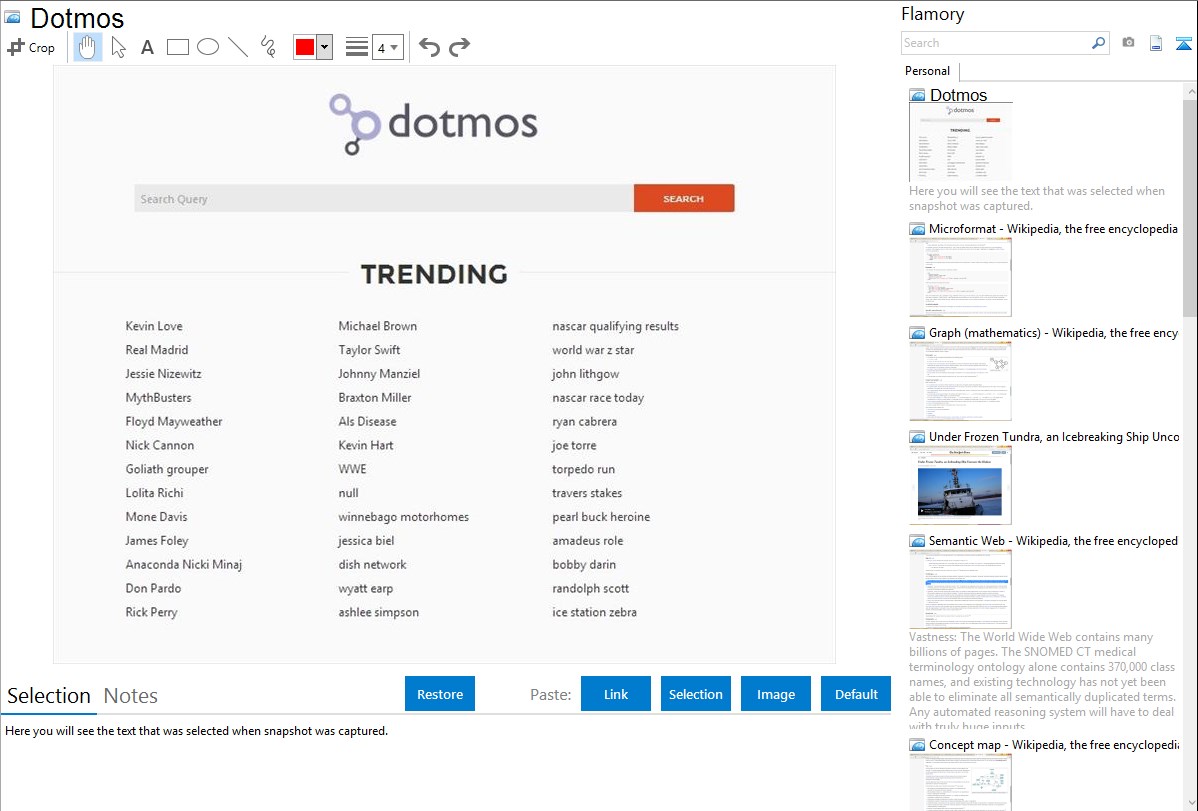Viewport: 1198px width, 811px height.
Task: Open the Graph (mathematics) snapshot thumbnail
Action: [960, 381]
